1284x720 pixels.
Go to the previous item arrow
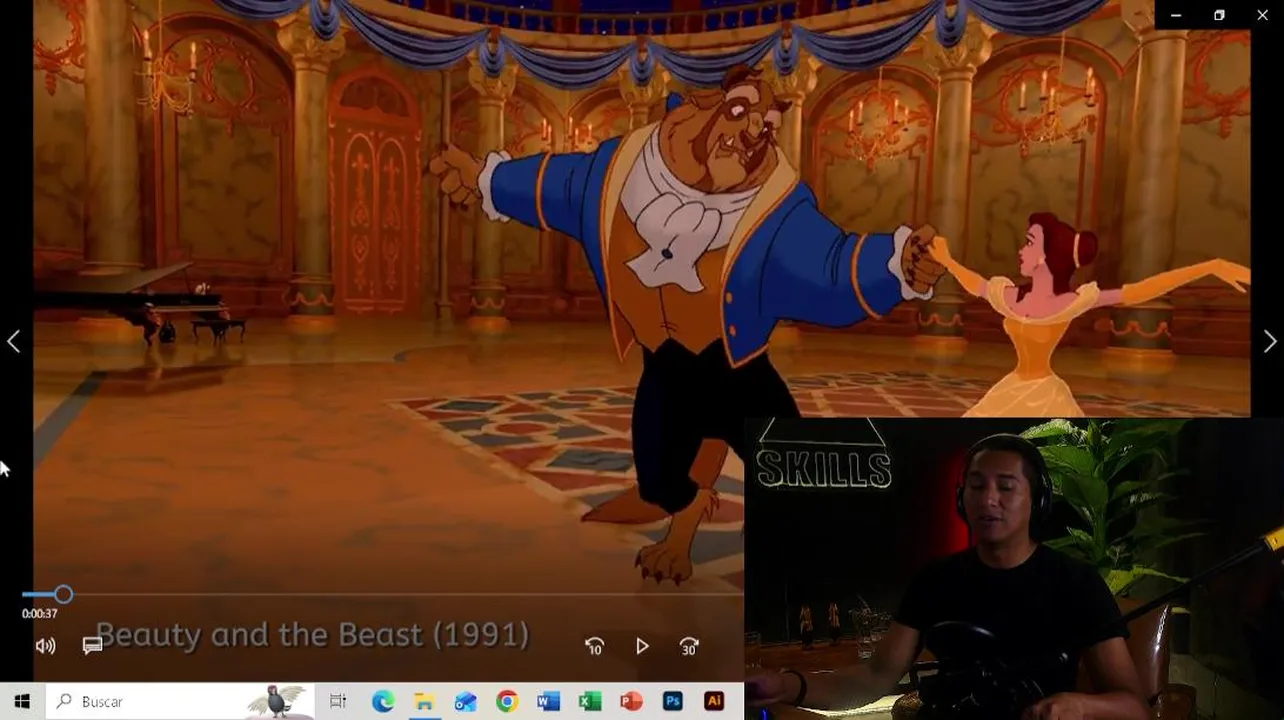[13, 342]
